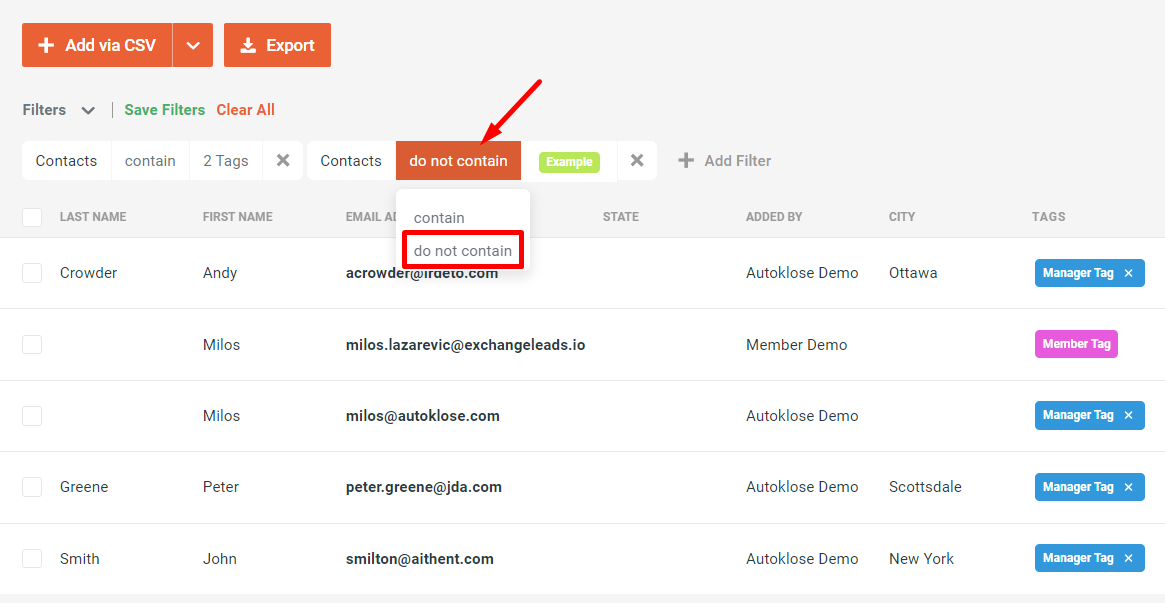Select 'contain' from the open dropdown
Viewport: 1165px width, 603px height.
[x=440, y=217]
